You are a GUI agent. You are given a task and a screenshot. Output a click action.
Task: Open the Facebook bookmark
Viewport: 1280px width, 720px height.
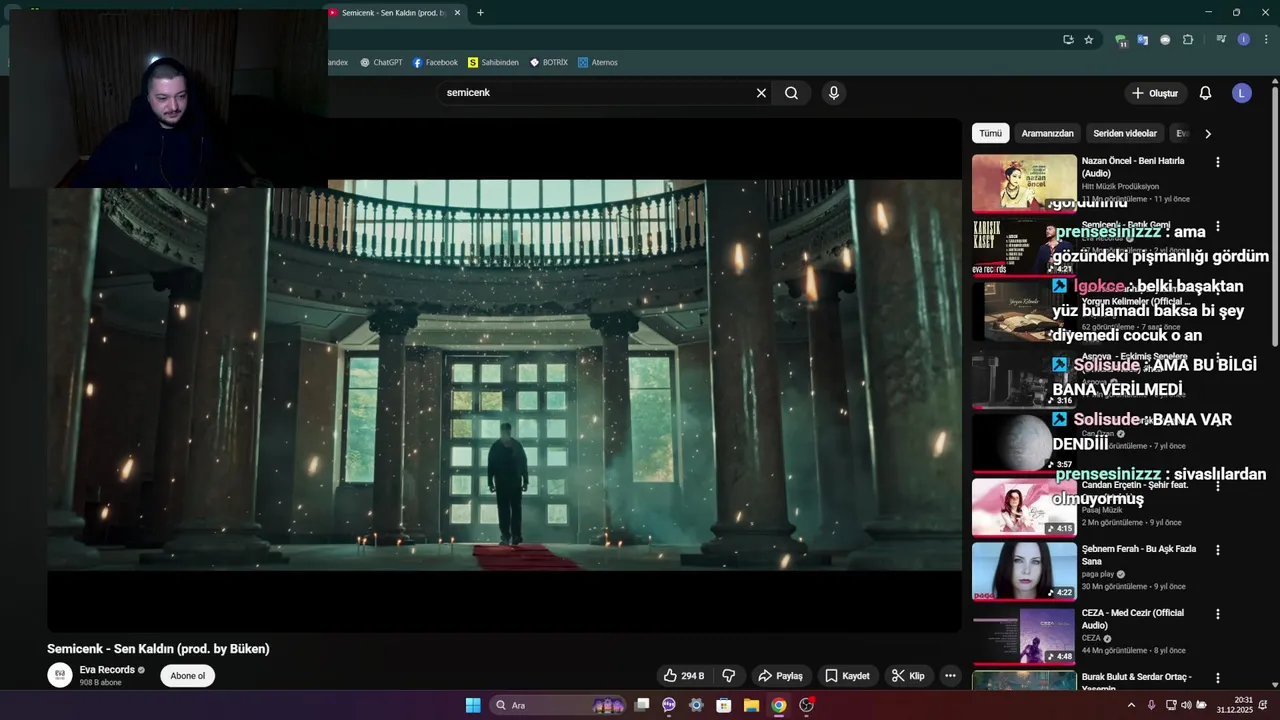(x=435, y=62)
